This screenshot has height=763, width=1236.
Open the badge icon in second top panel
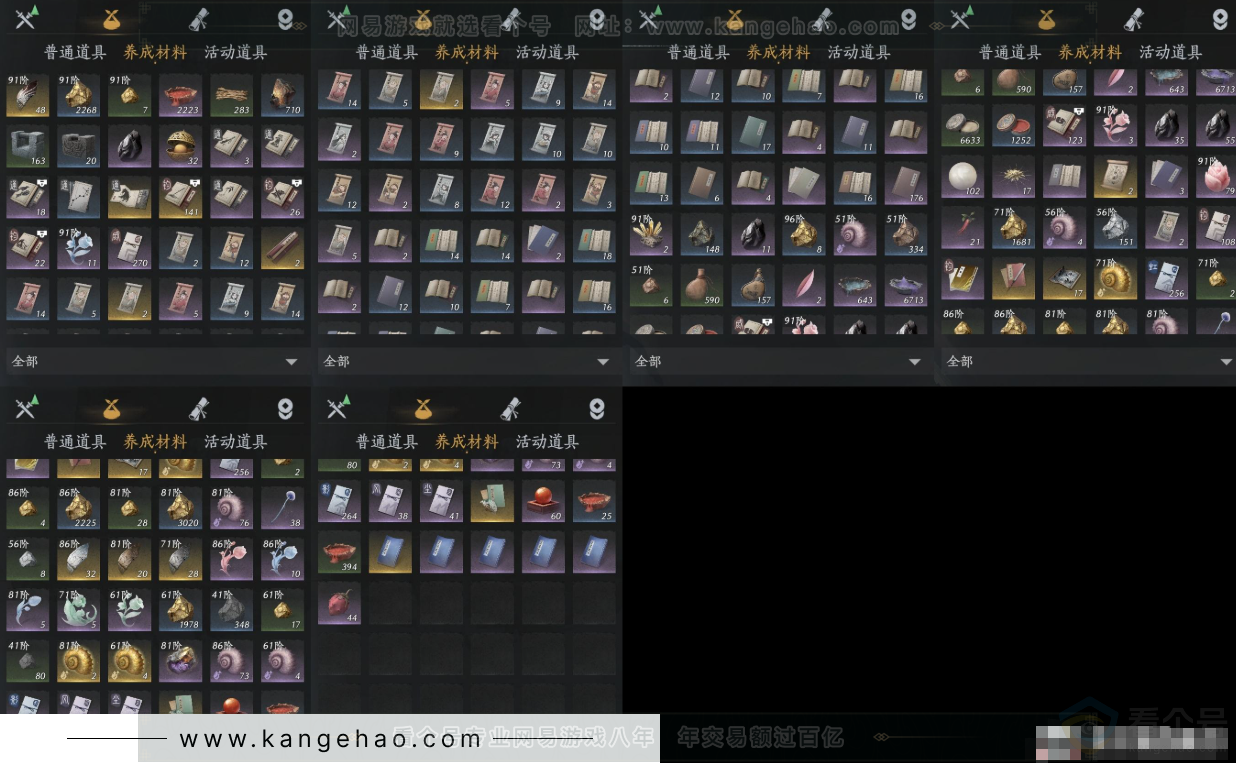597,18
